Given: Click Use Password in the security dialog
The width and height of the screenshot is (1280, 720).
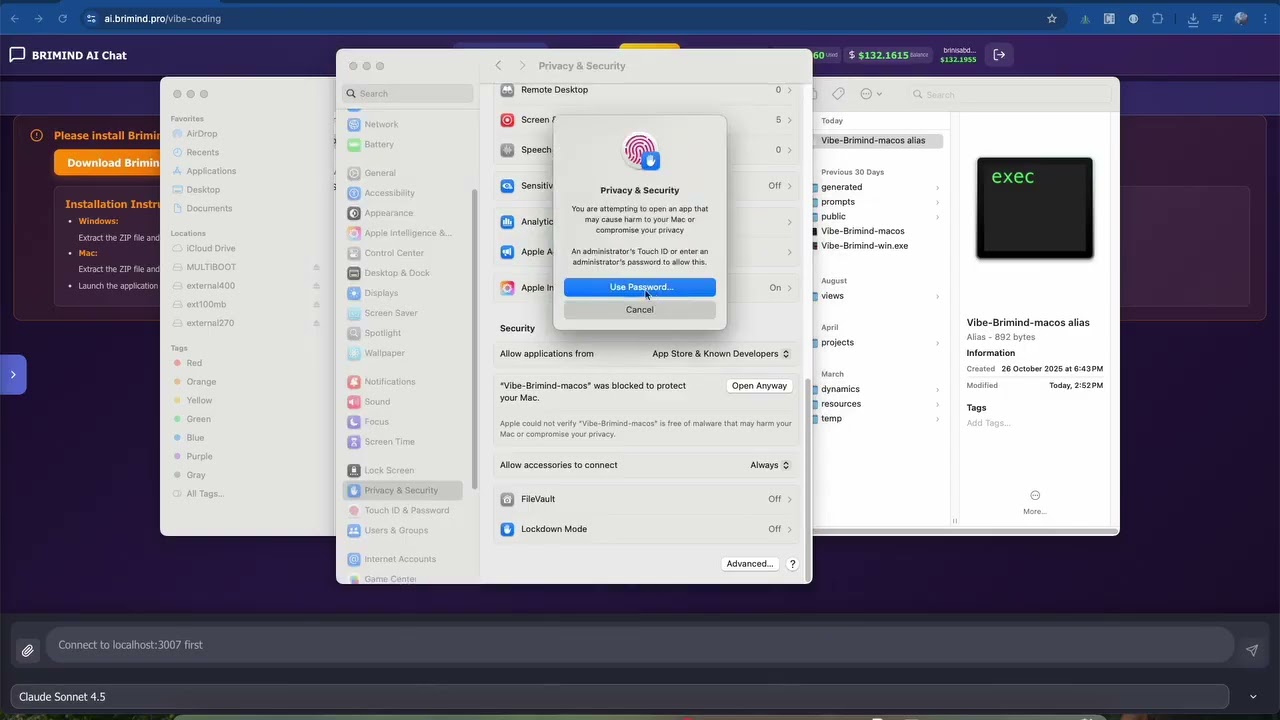Looking at the screenshot, I should [x=640, y=287].
